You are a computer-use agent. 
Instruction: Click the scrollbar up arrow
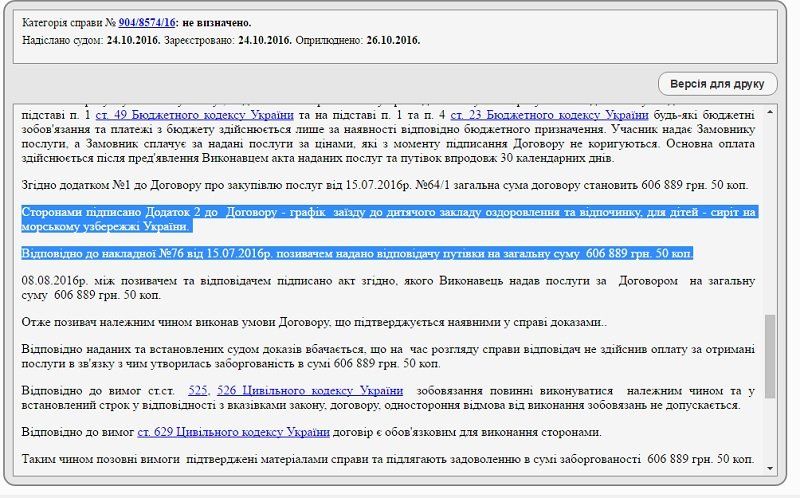[769, 112]
